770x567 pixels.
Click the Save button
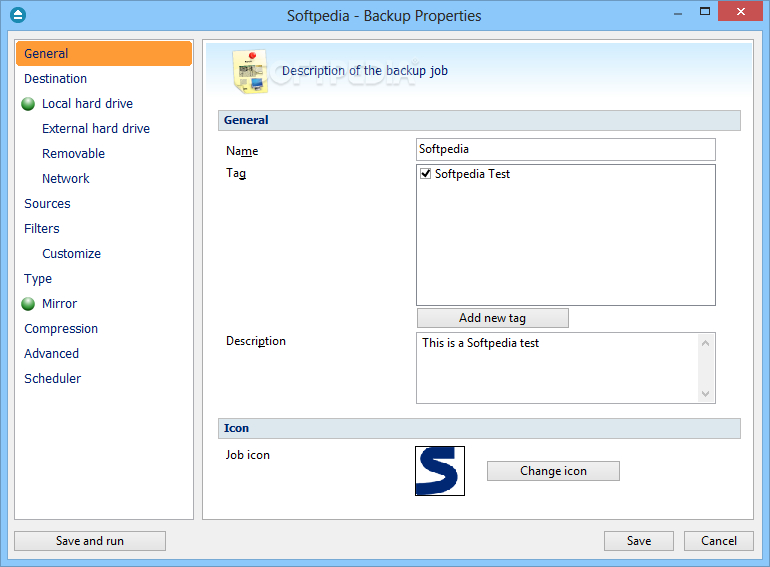(639, 541)
